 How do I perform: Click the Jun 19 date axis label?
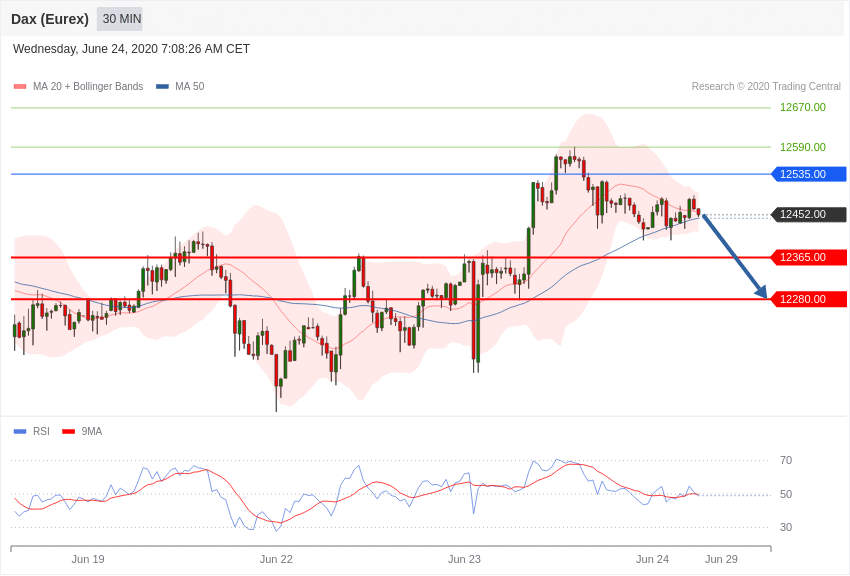88,559
